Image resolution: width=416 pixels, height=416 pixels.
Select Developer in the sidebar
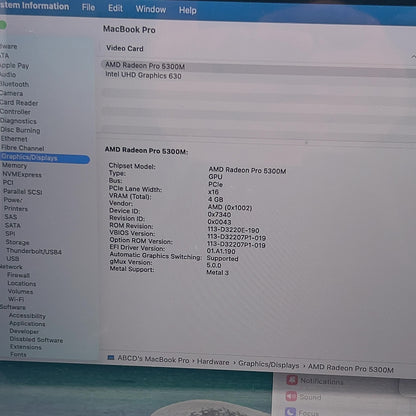click(24, 331)
